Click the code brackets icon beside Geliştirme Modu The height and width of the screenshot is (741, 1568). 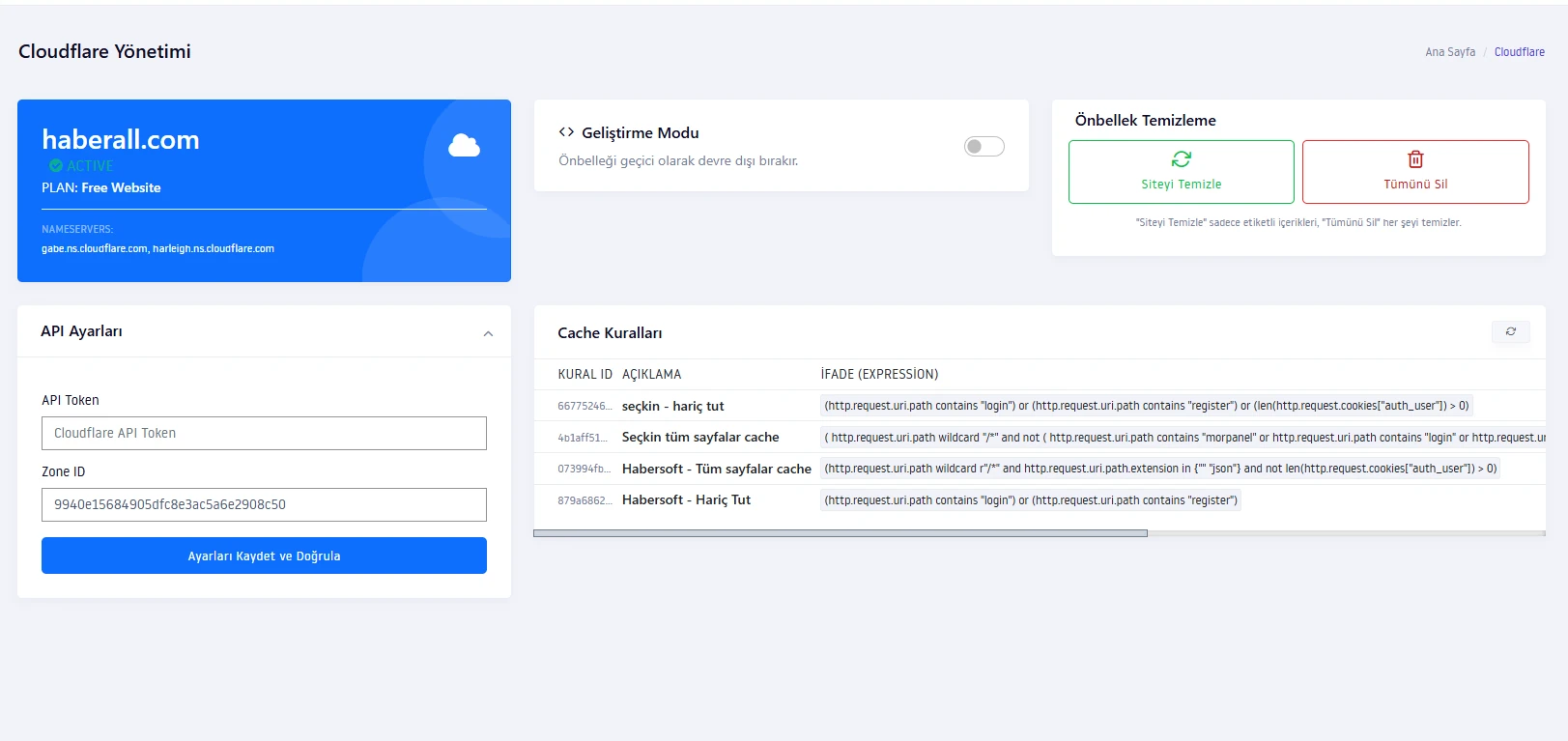[566, 132]
